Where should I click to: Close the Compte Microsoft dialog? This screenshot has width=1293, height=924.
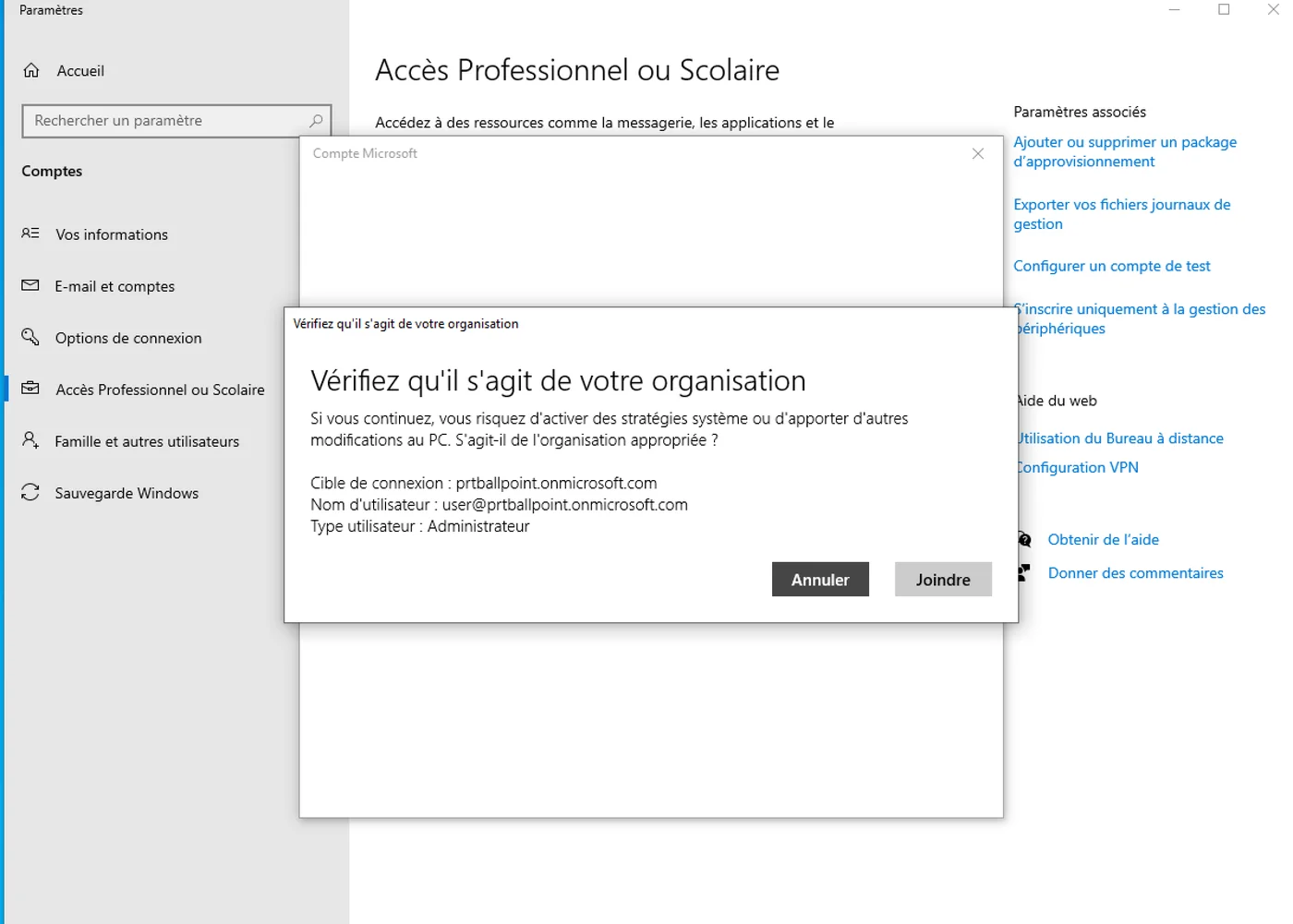pyautogui.click(x=977, y=153)
